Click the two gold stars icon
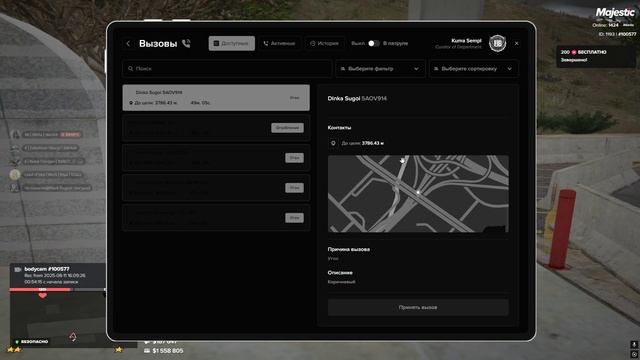This screenshot has height=360, width=640. tap(14, 349)
